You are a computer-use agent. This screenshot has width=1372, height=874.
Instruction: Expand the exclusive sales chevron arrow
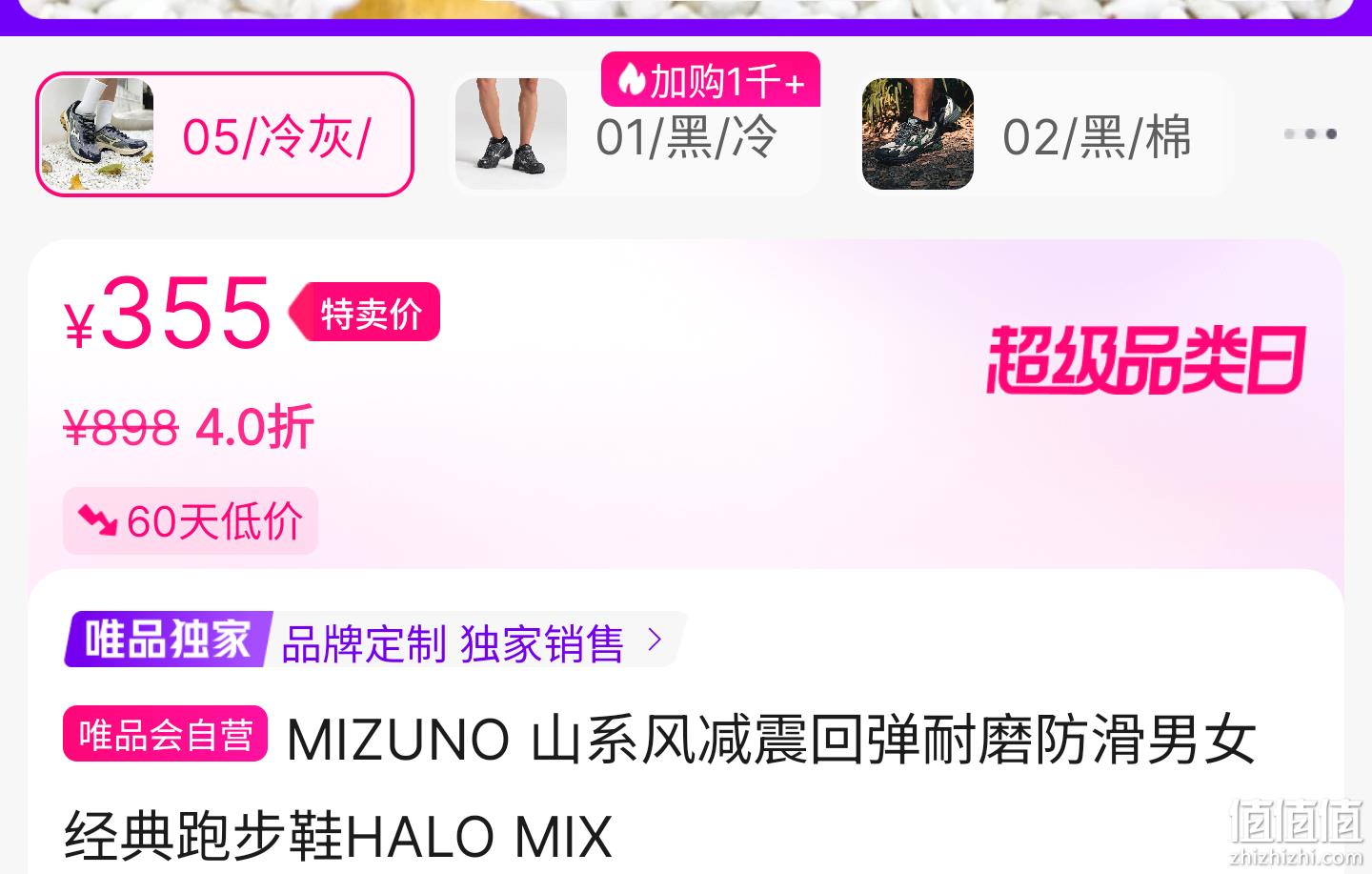pyautogui.click(x=655, y=640)
